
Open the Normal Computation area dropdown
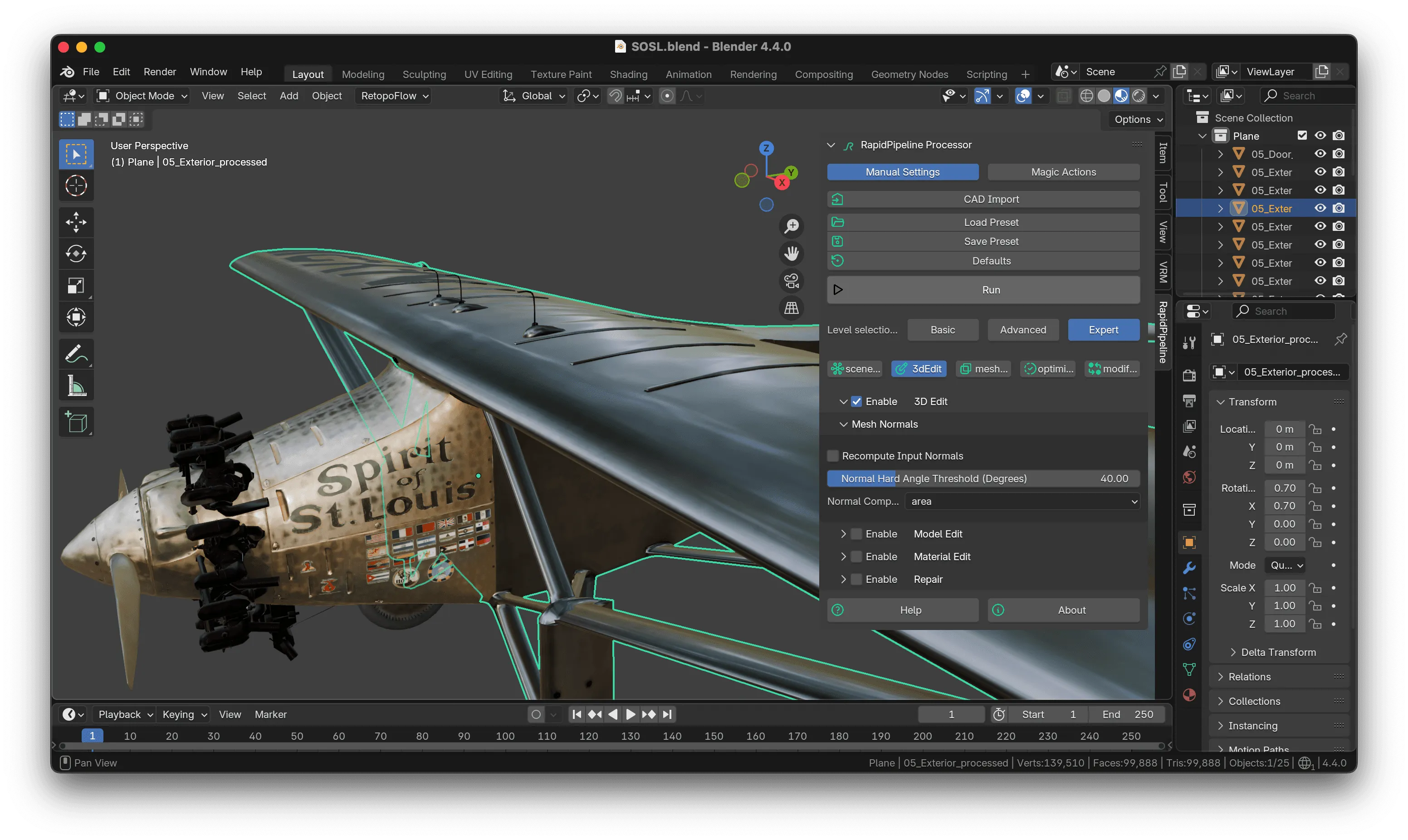[x=1022, y=502]
